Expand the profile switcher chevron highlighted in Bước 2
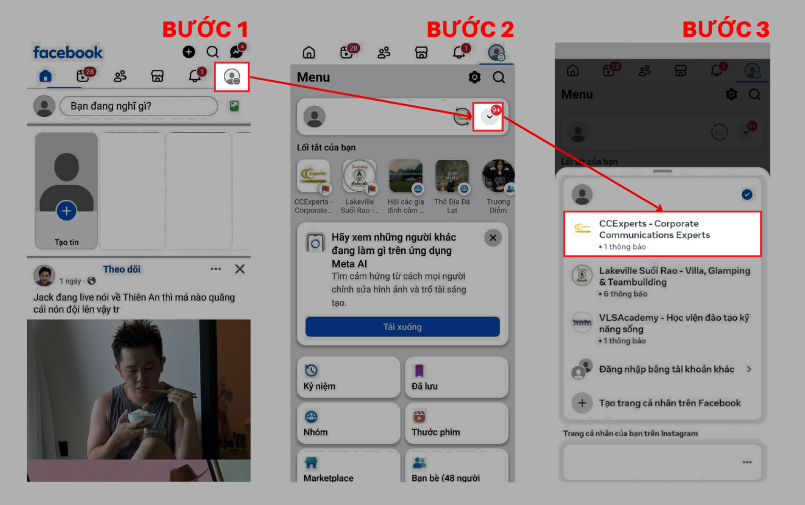The image size is (805, 505). pos(488,117)
